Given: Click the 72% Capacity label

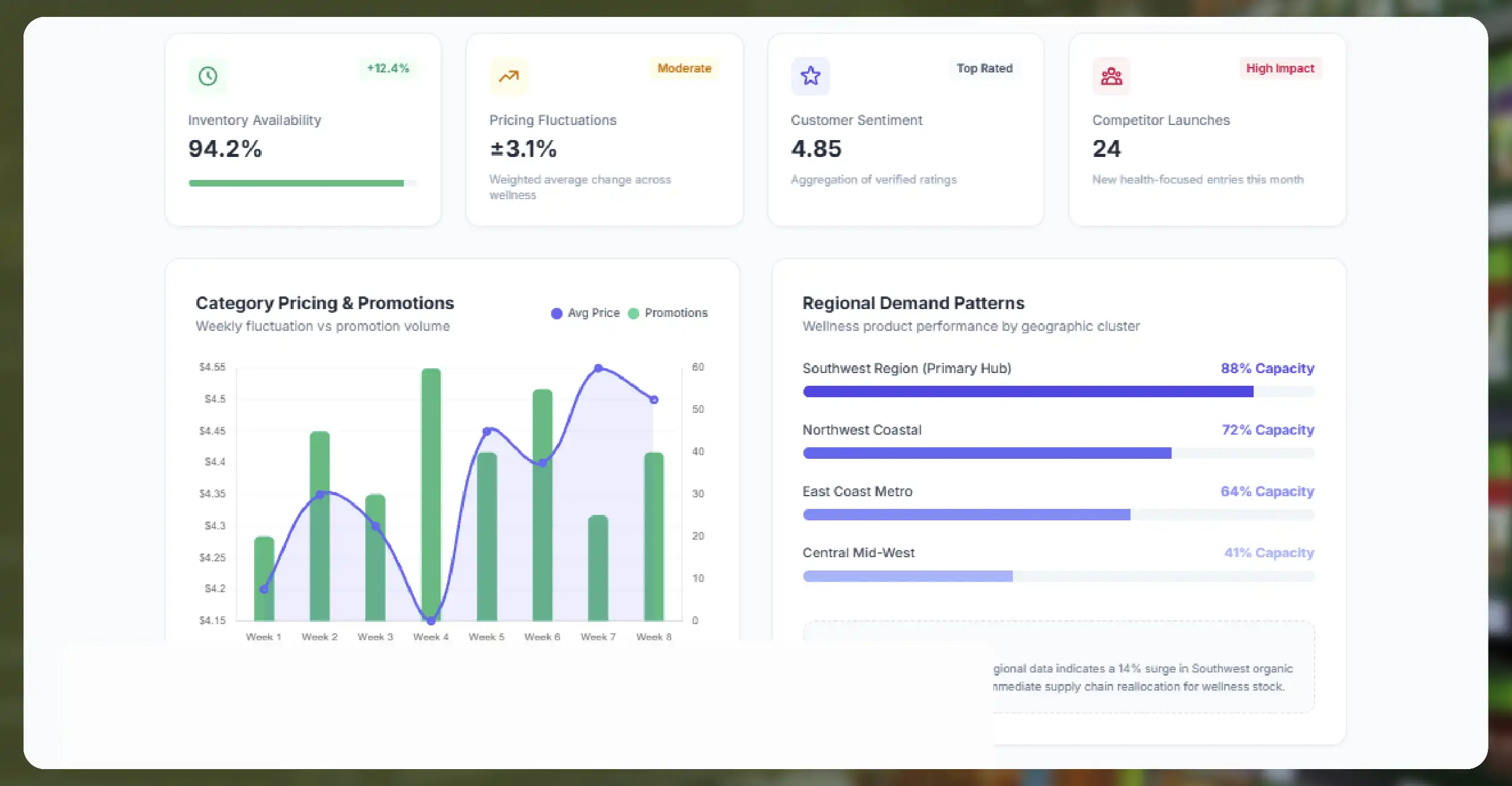Looking at the screenshot, I should pos(1268,430).
